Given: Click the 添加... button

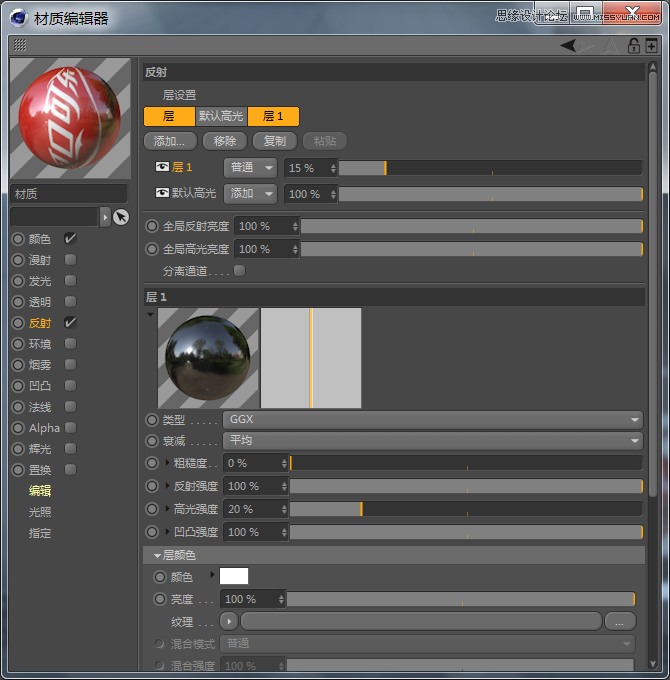Looking at the screenshot, I should 170,141.
